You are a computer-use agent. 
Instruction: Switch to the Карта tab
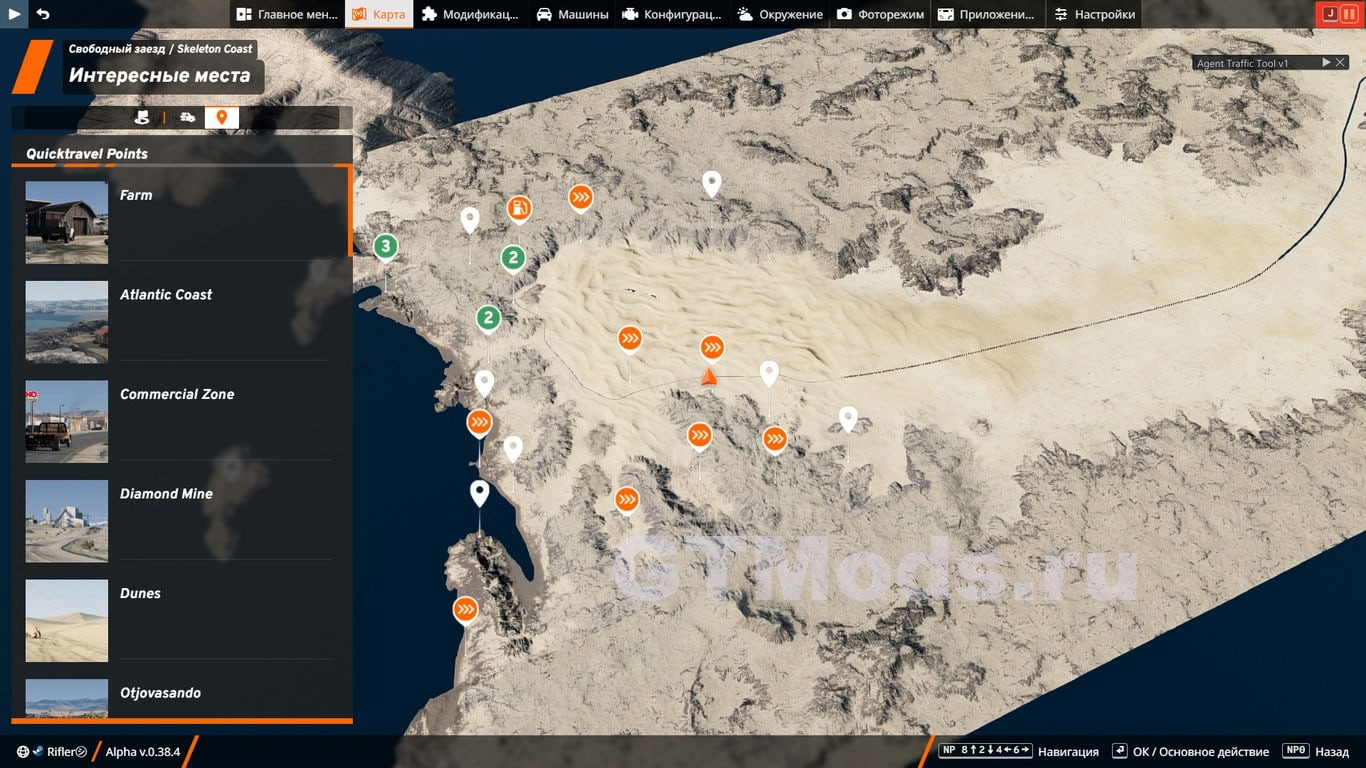379,14
